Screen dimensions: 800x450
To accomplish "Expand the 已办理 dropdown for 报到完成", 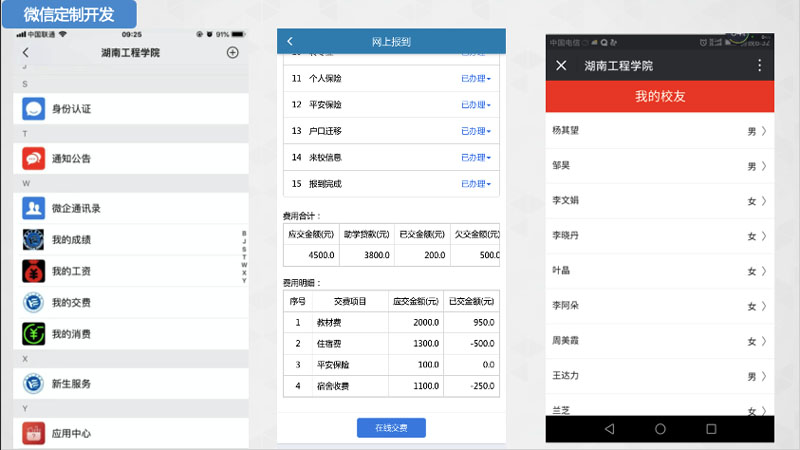I will point(476,184).
